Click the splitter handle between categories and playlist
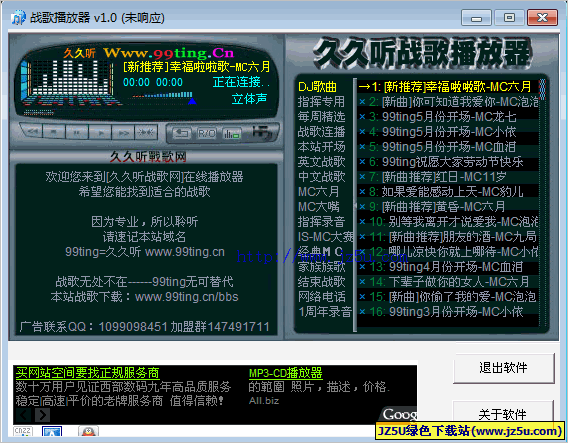 tap(355, 205)
